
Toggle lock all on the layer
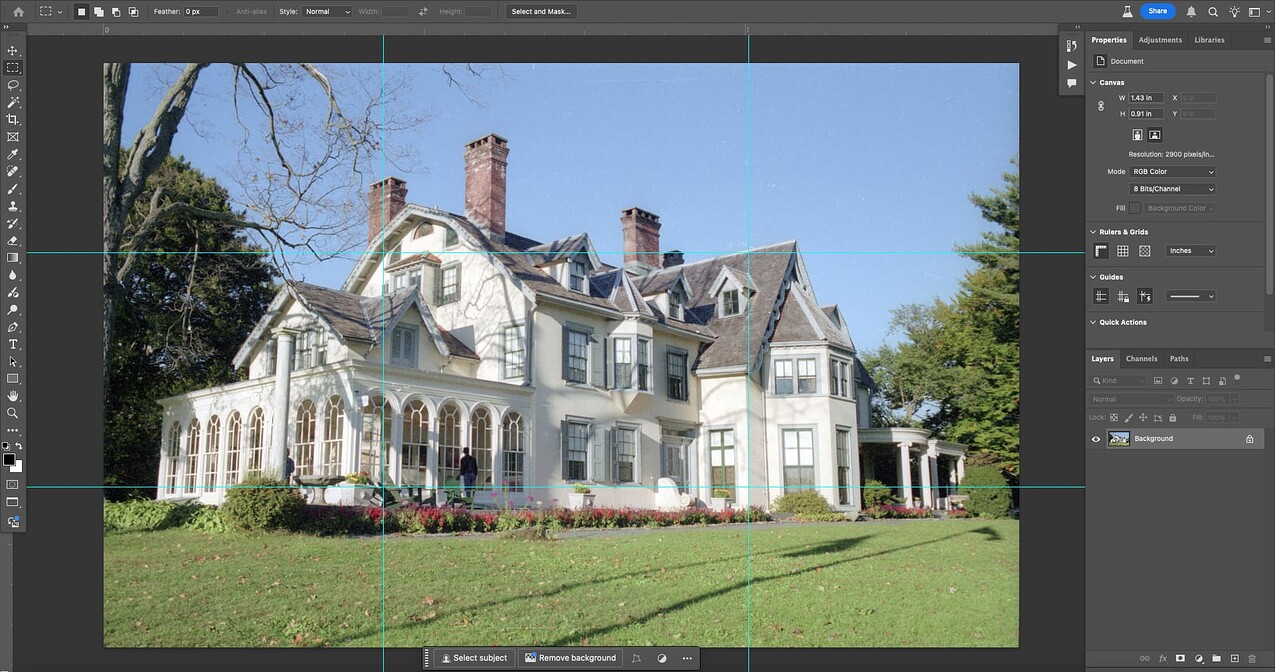pos(1173,417)
